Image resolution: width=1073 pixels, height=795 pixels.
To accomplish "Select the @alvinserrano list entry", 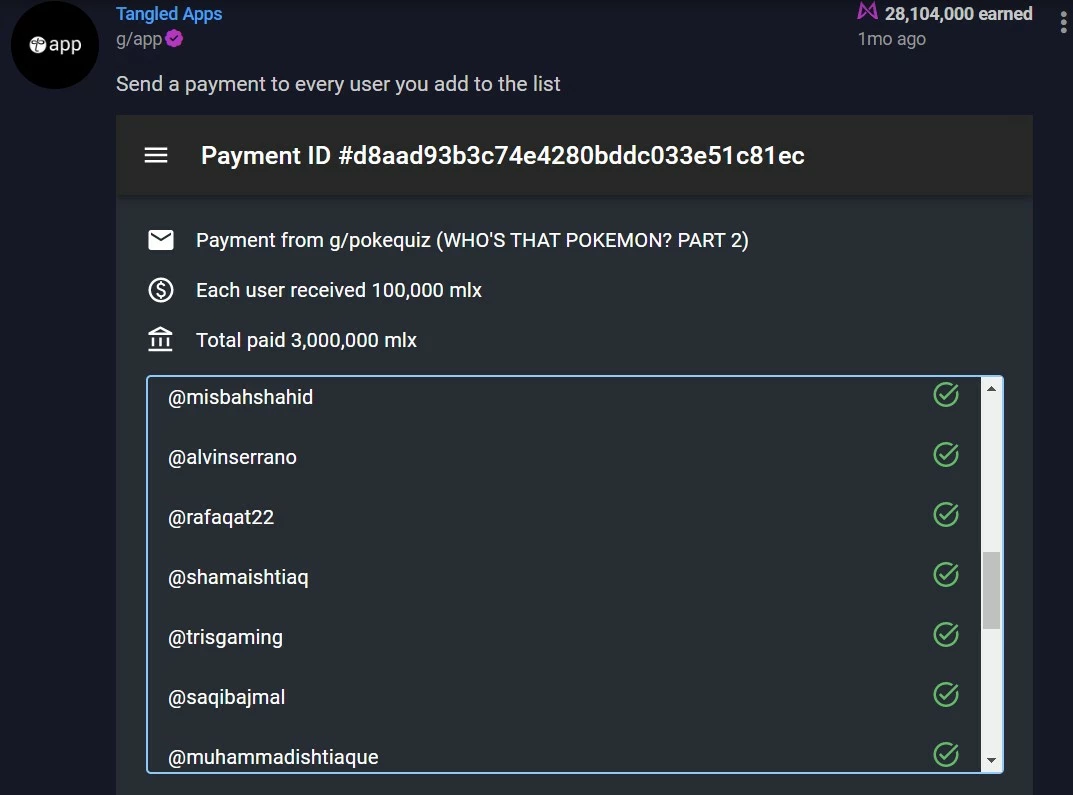I will coord(564,457).
